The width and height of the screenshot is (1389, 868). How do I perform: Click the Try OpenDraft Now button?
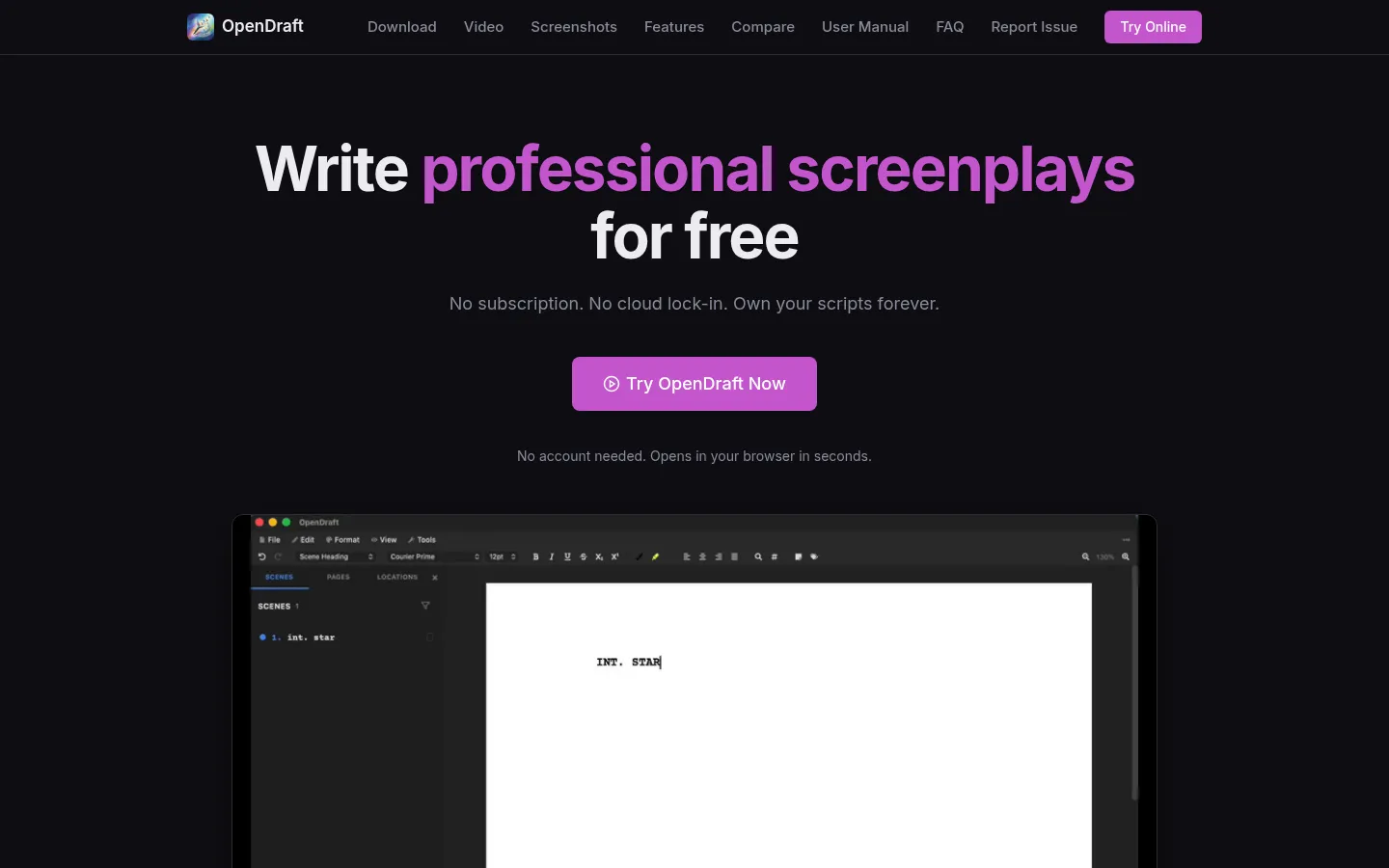pyautogui.click(x=694, y=384)
